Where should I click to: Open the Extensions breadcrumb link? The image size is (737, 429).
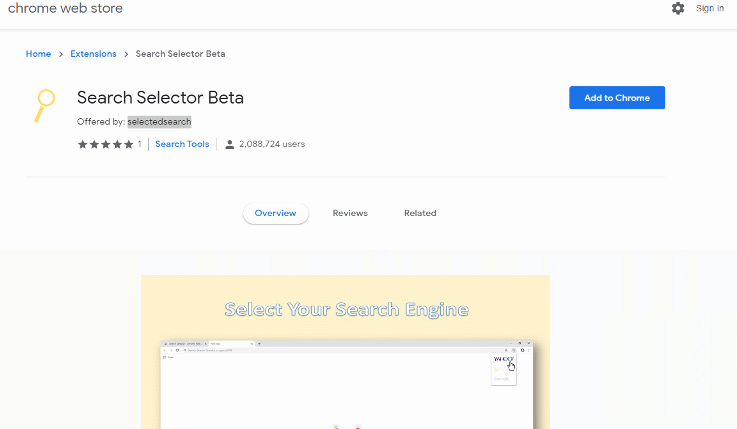(x=93, y=54)
